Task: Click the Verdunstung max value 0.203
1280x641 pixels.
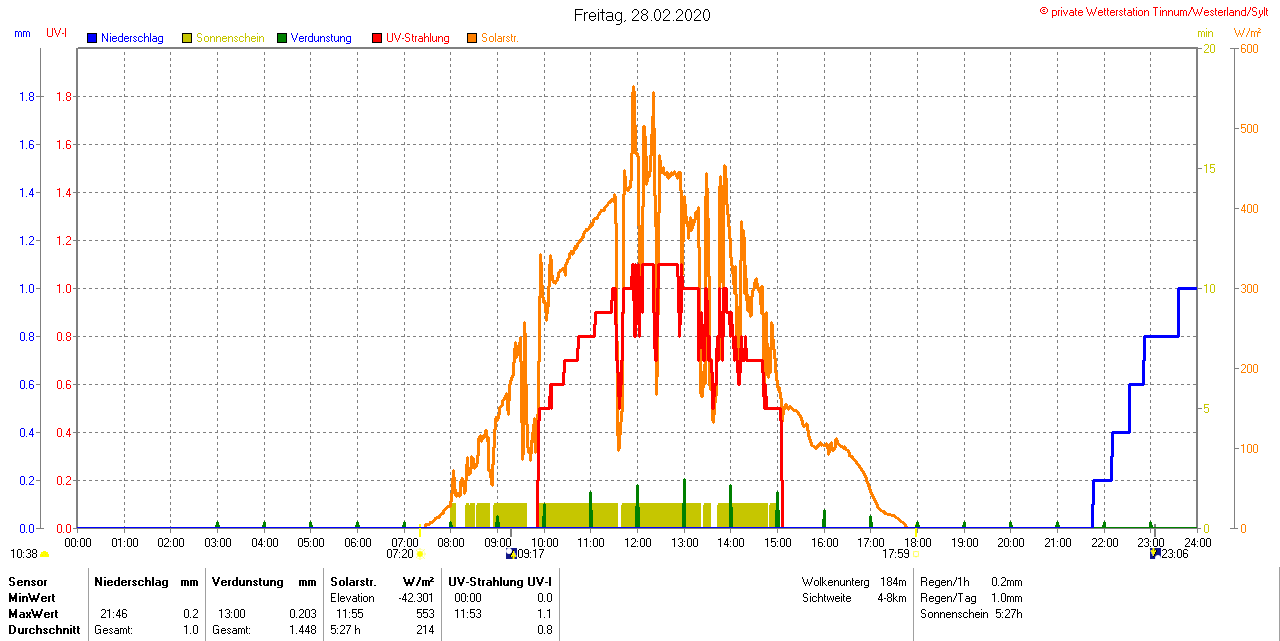Action: click(x=302, y=613)
